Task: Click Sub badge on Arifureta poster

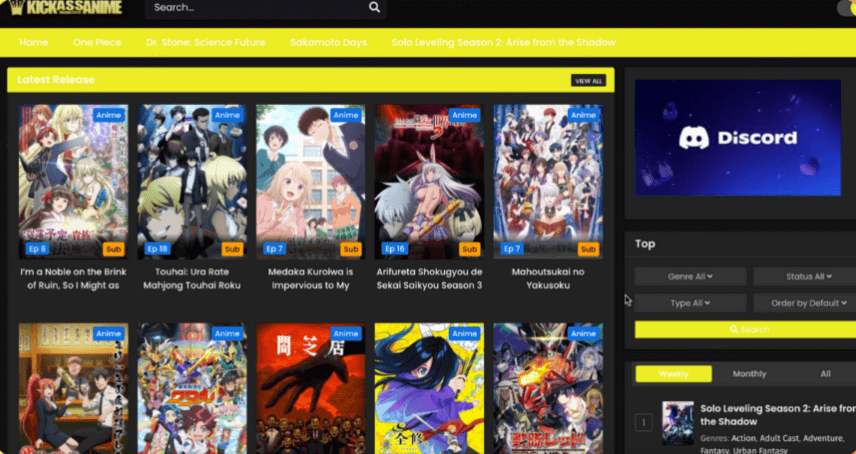Action: (x=469, y=248)
